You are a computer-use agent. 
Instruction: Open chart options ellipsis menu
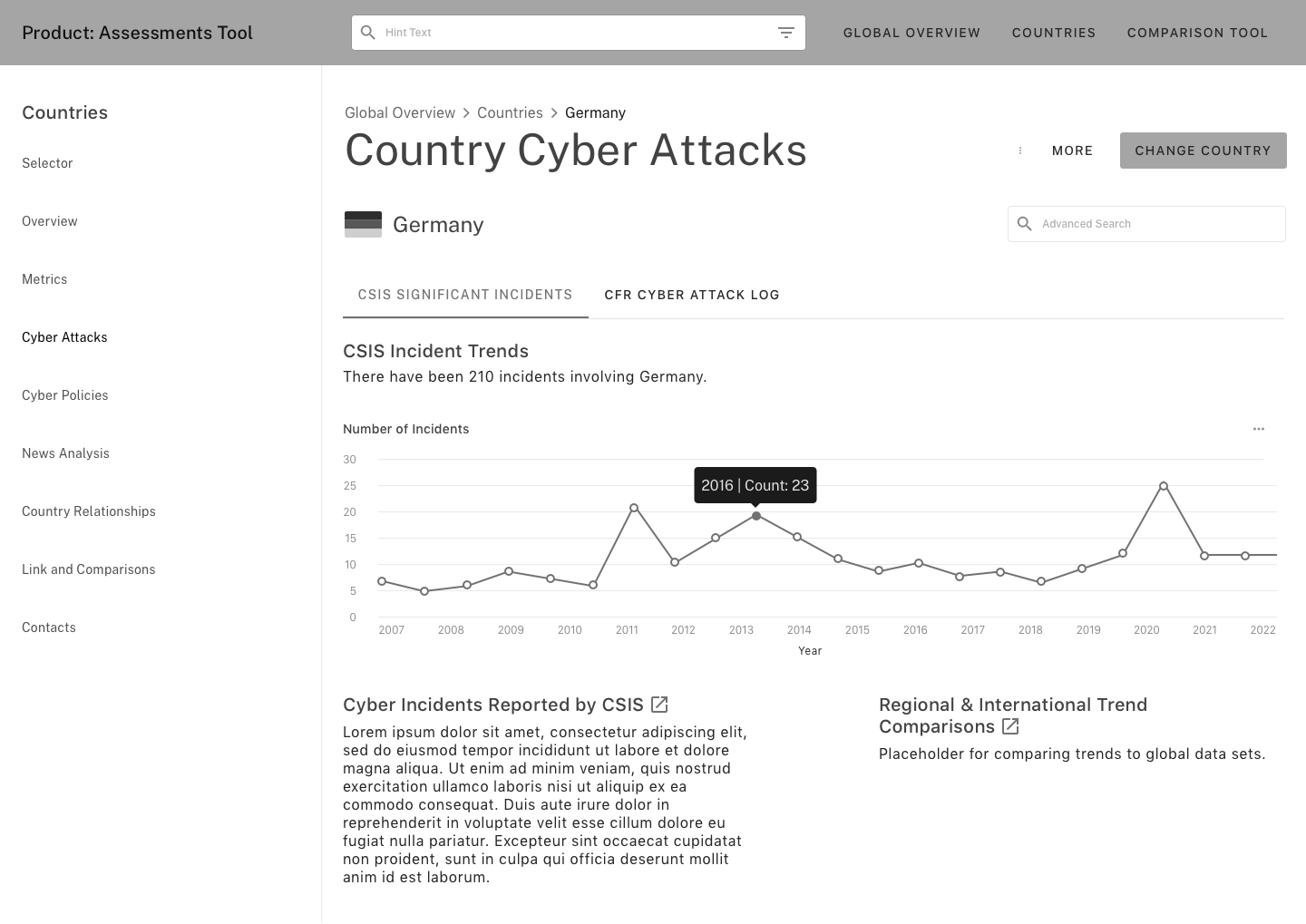point(1259,429)
